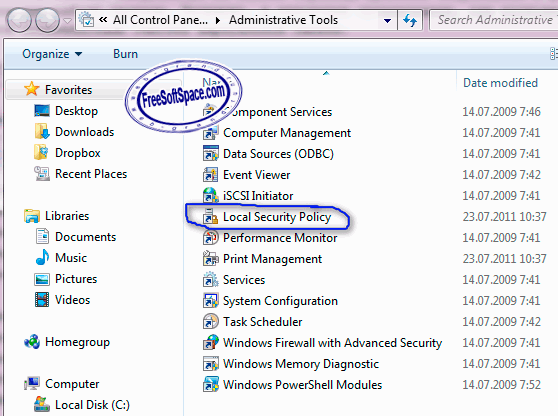Click the Videos film icon

coord(42,300)
